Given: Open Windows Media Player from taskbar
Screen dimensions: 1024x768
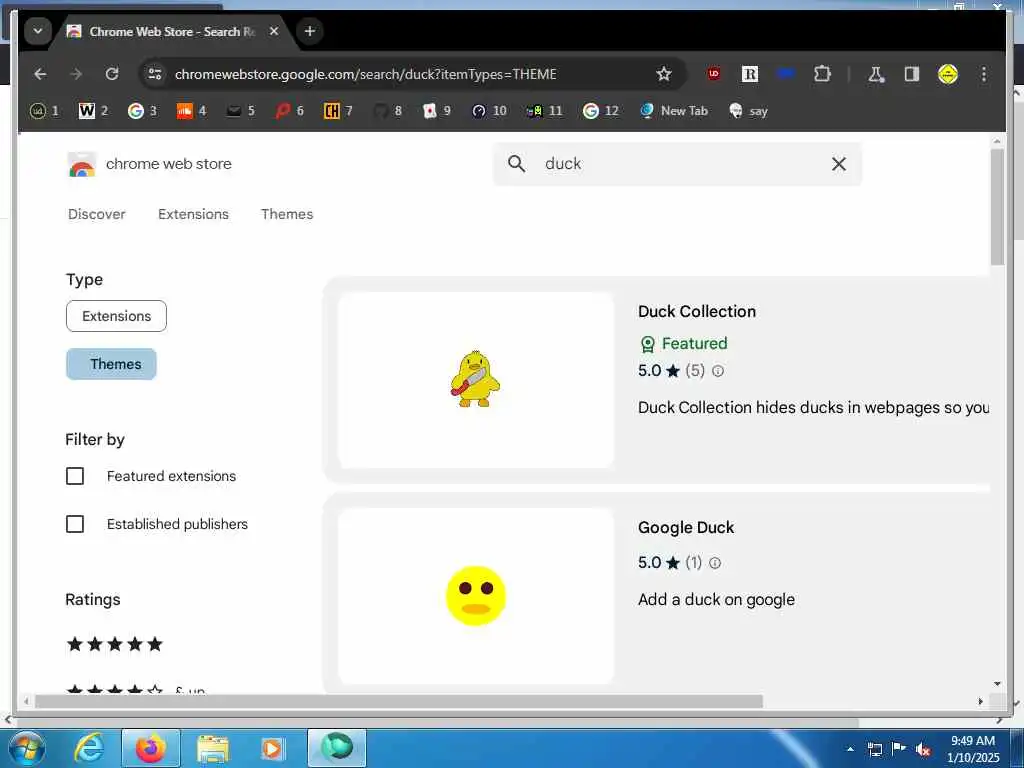Looking at the screenshot, I should click(272, 748).
